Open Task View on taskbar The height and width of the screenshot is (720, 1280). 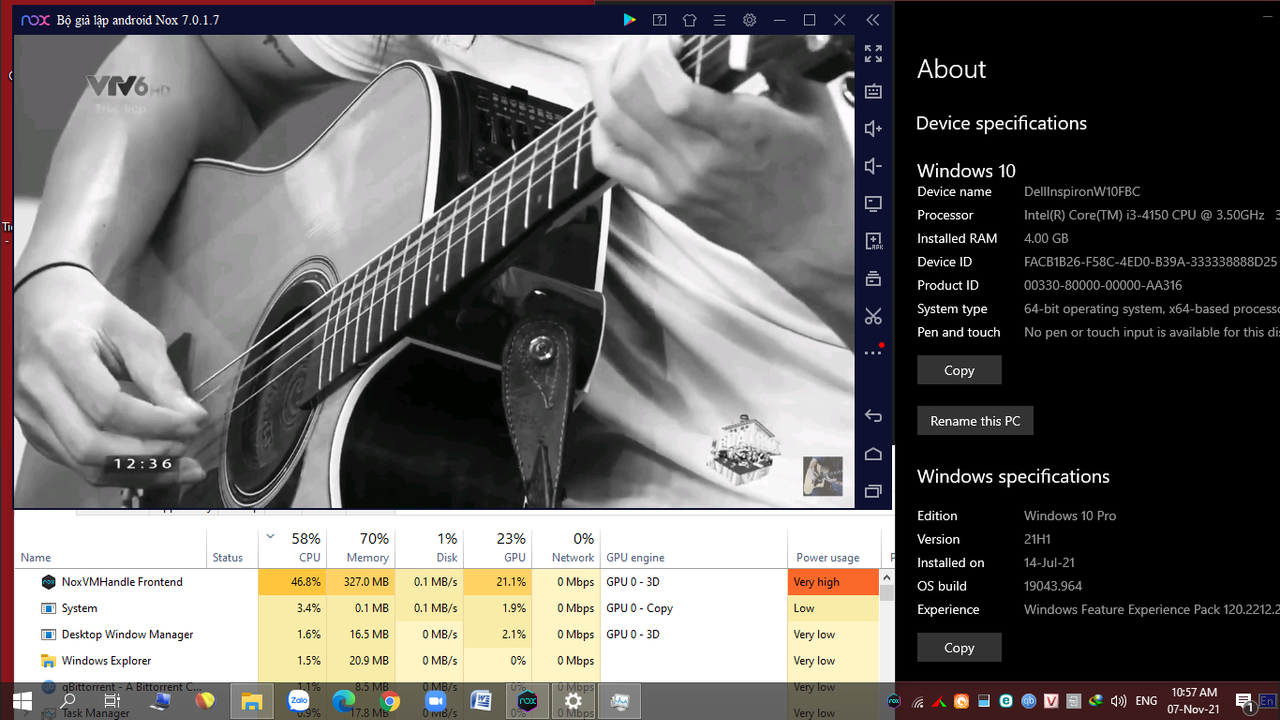point(112,701)
